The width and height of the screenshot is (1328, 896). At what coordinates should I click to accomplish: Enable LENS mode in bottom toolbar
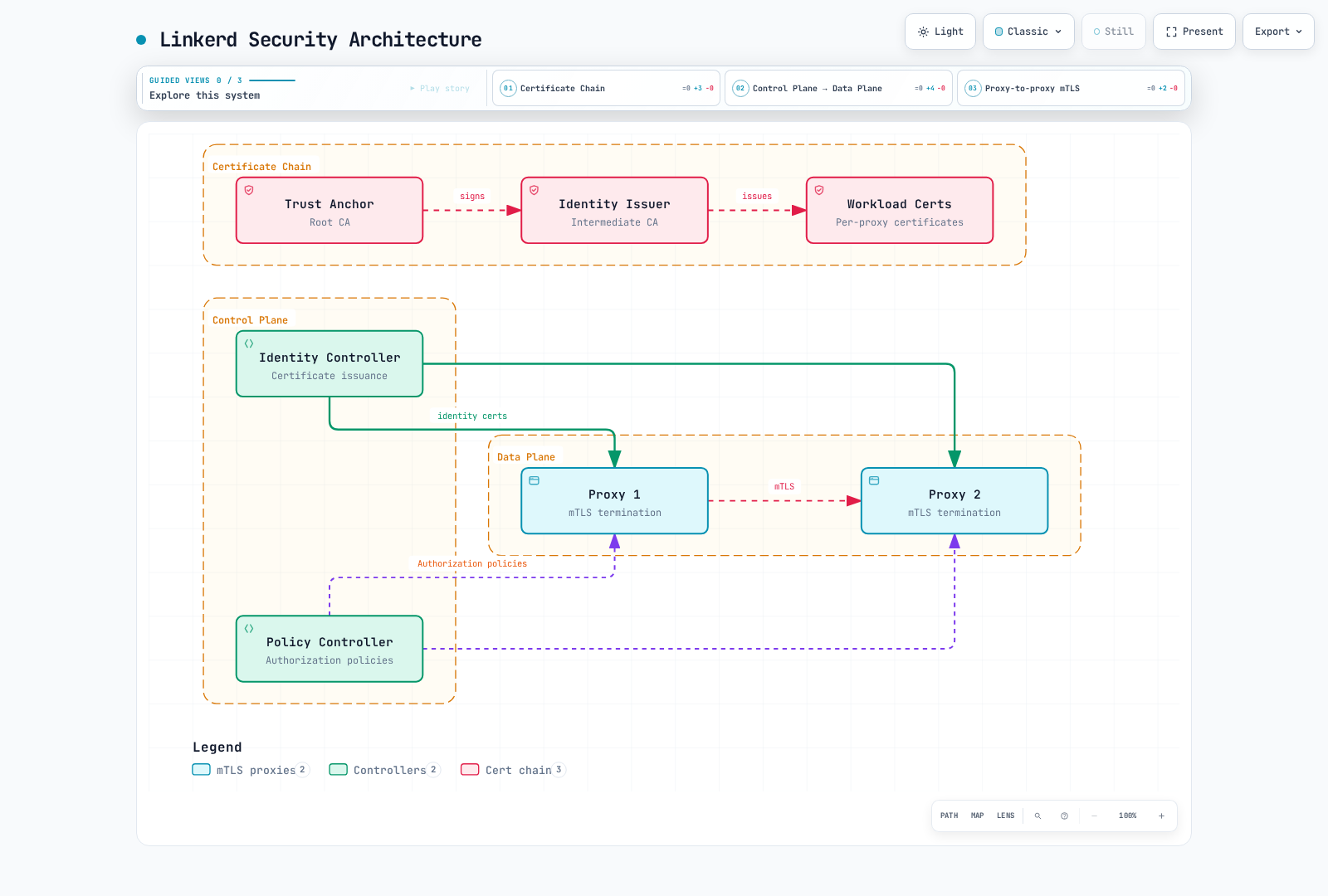(1005, 816)
